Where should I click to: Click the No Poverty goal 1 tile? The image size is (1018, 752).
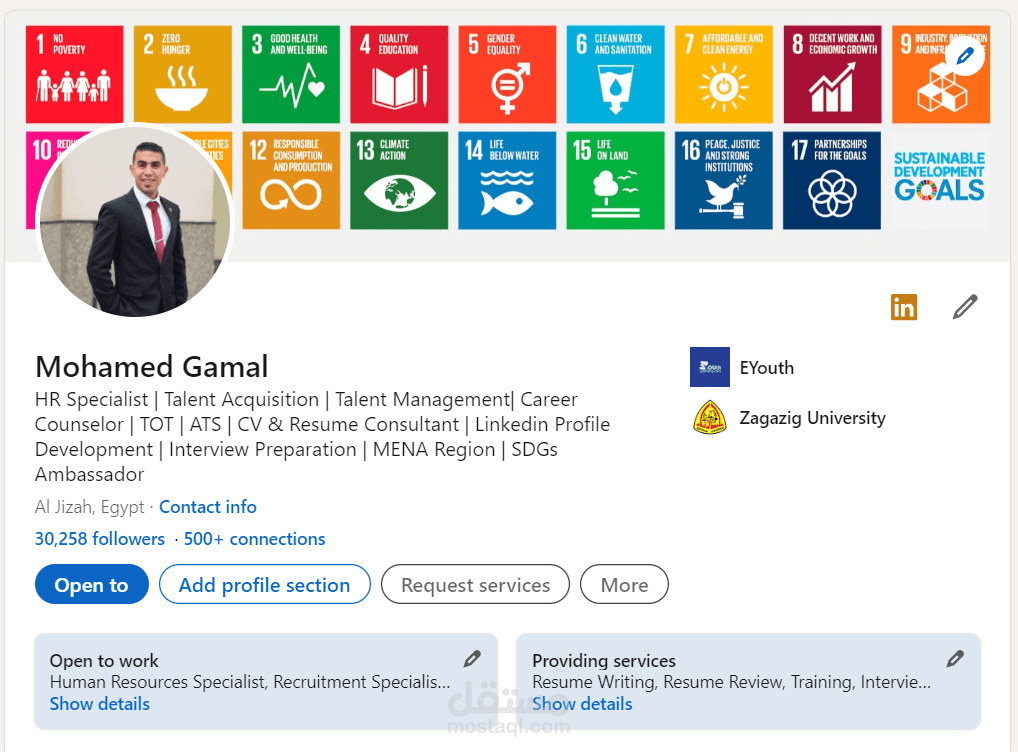pyautogui.click(x=75, y=74)
